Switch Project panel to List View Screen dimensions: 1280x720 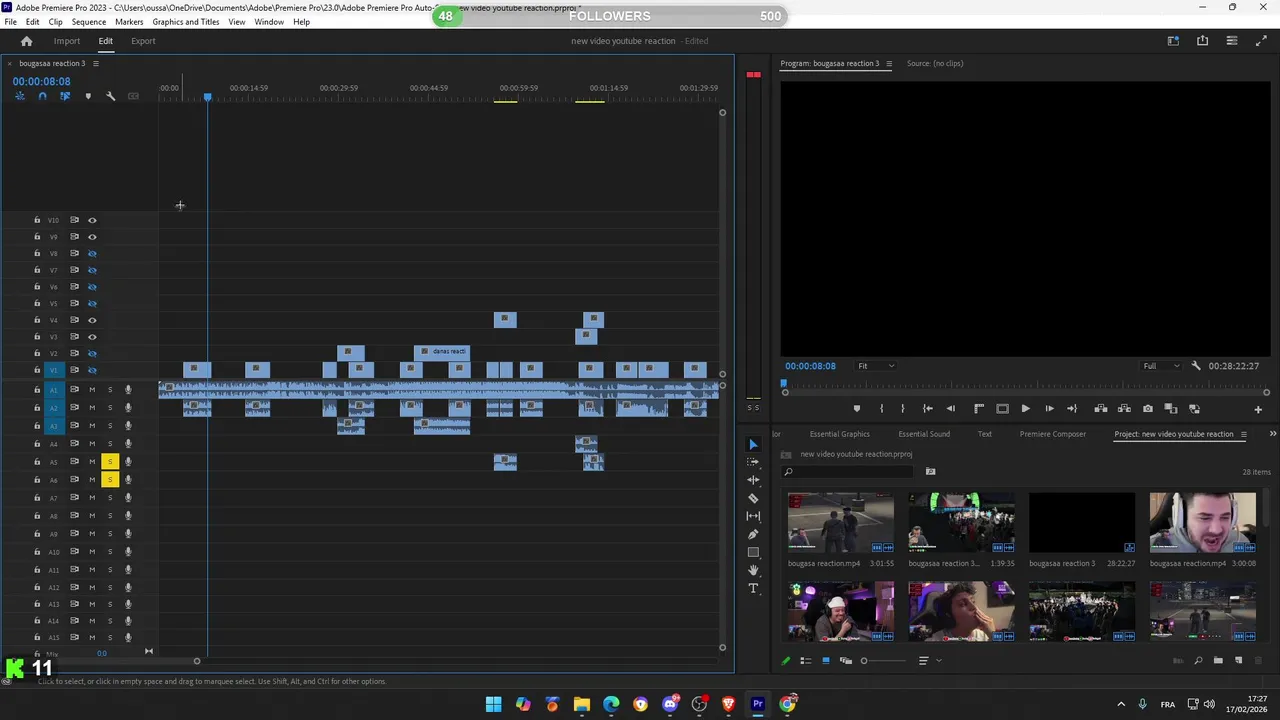coord(805,660)
